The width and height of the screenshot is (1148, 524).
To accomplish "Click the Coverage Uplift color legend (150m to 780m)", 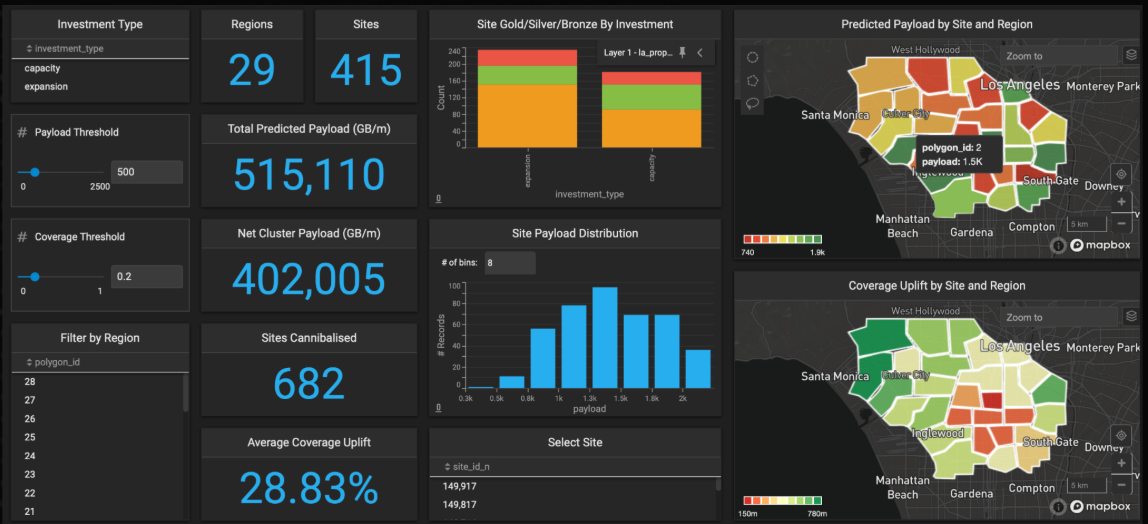I will [x=782, y=501].
